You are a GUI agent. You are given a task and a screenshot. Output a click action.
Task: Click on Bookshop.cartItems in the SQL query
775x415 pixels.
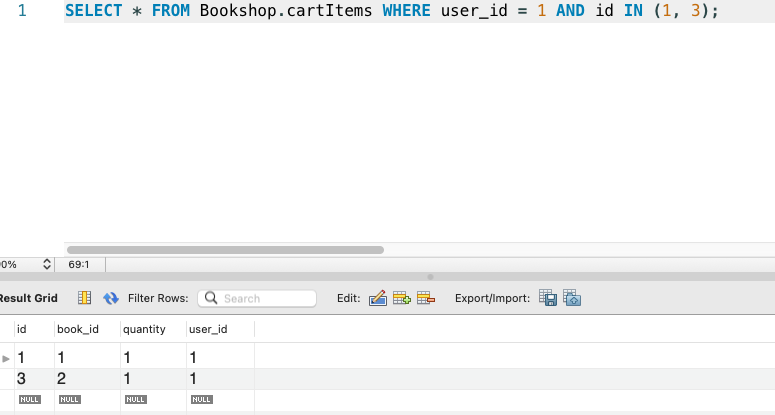pos(286,10)
